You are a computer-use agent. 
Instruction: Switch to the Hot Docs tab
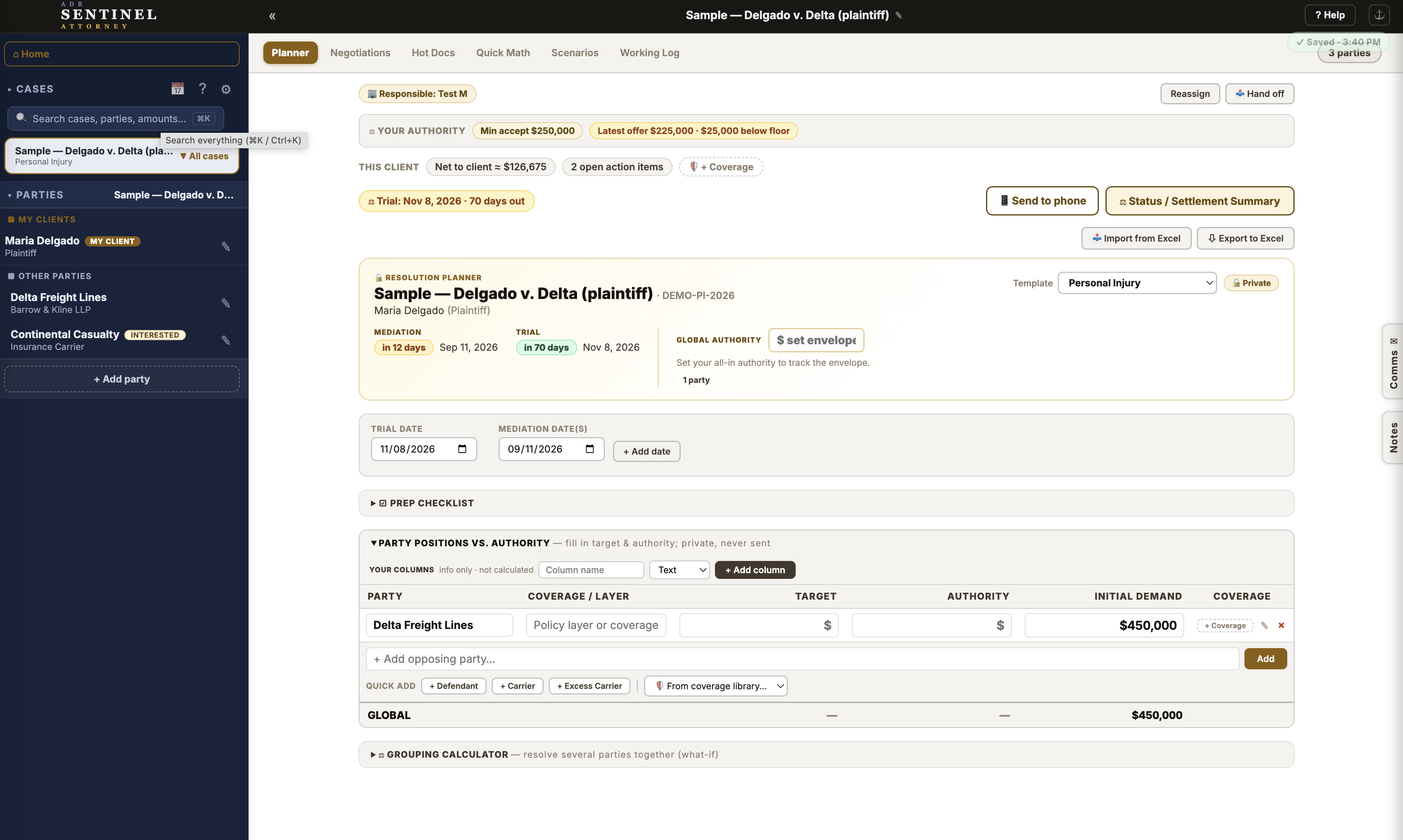433,53
